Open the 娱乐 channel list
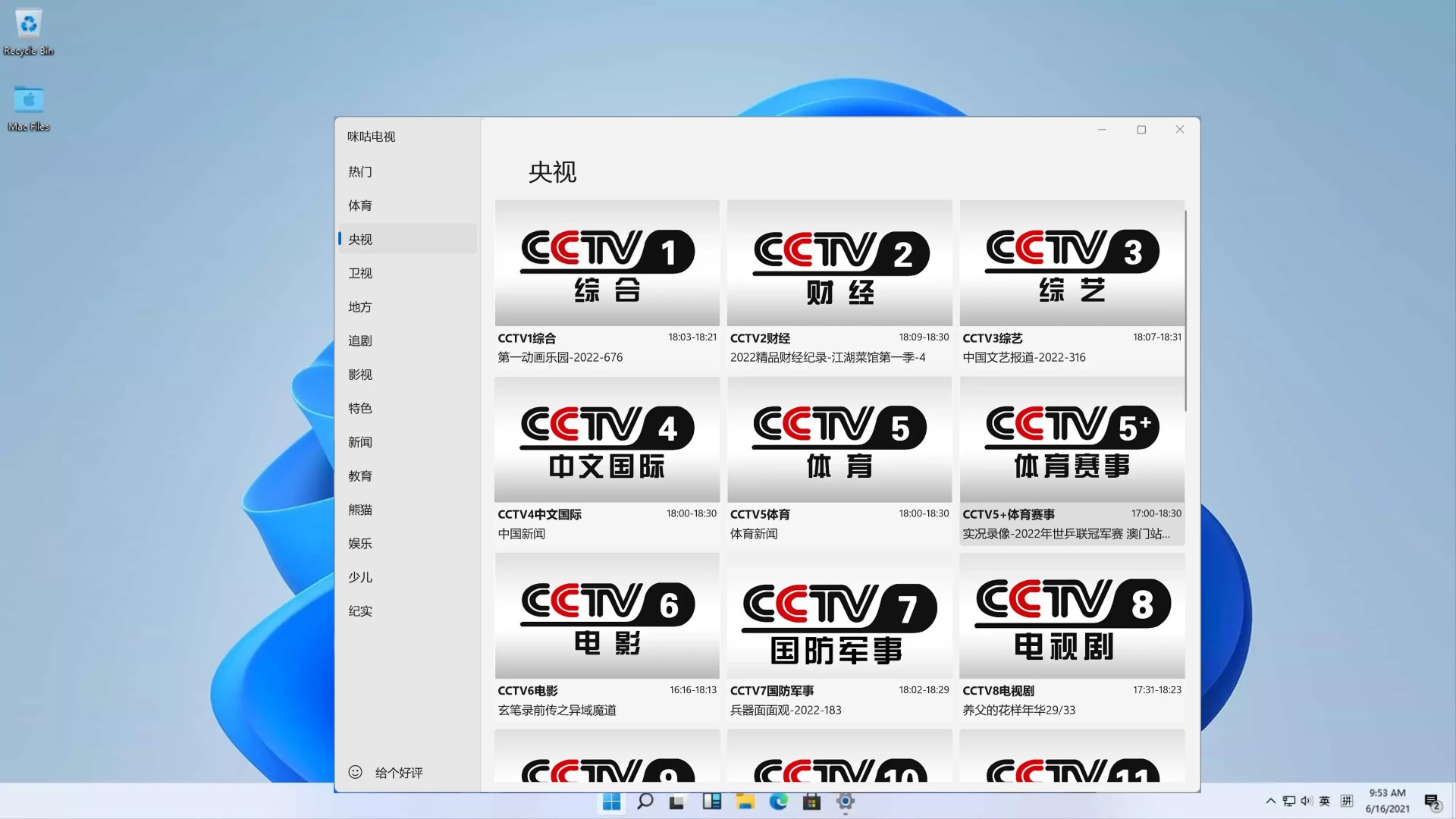 pos(407,543)
